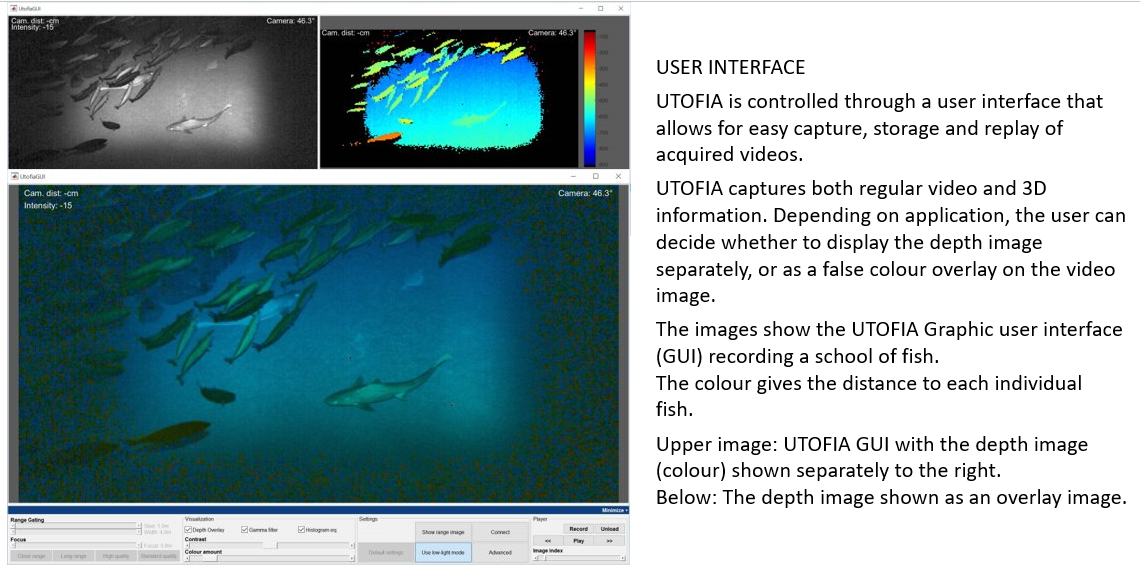Click the depth colour scale bar
This screenshot has width=1140, height=570.
click(x=589, y=97)
